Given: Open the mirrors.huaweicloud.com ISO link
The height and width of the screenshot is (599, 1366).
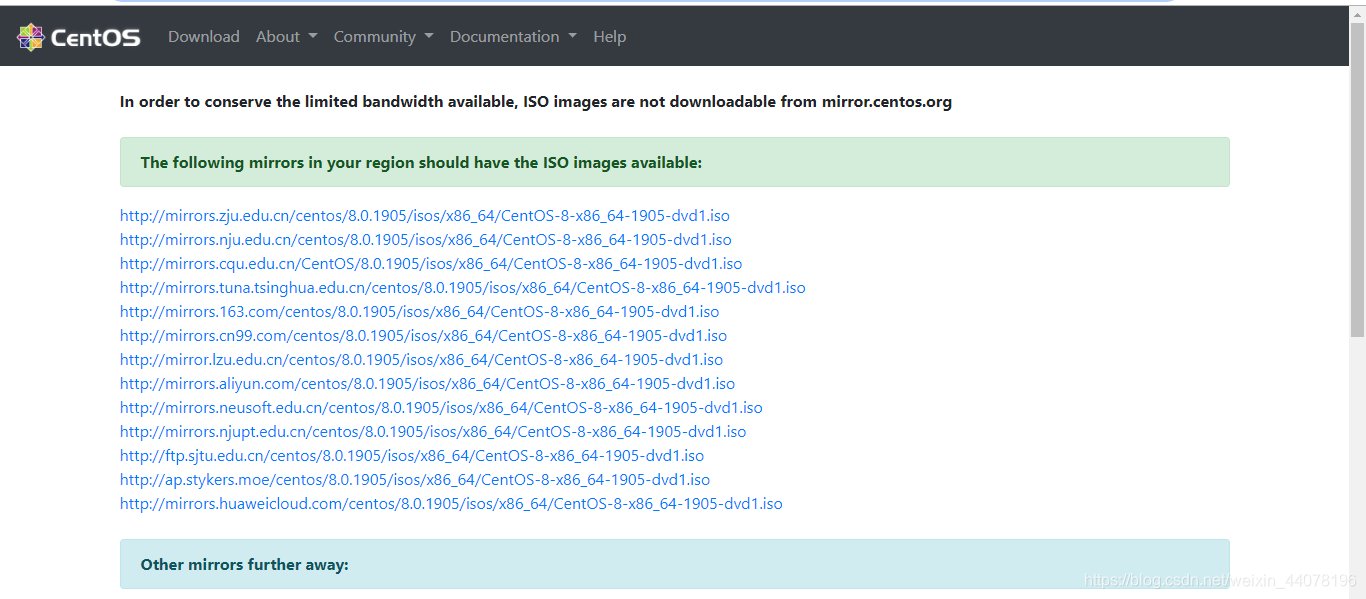Looking at the screenshot, I should [451, 504].
